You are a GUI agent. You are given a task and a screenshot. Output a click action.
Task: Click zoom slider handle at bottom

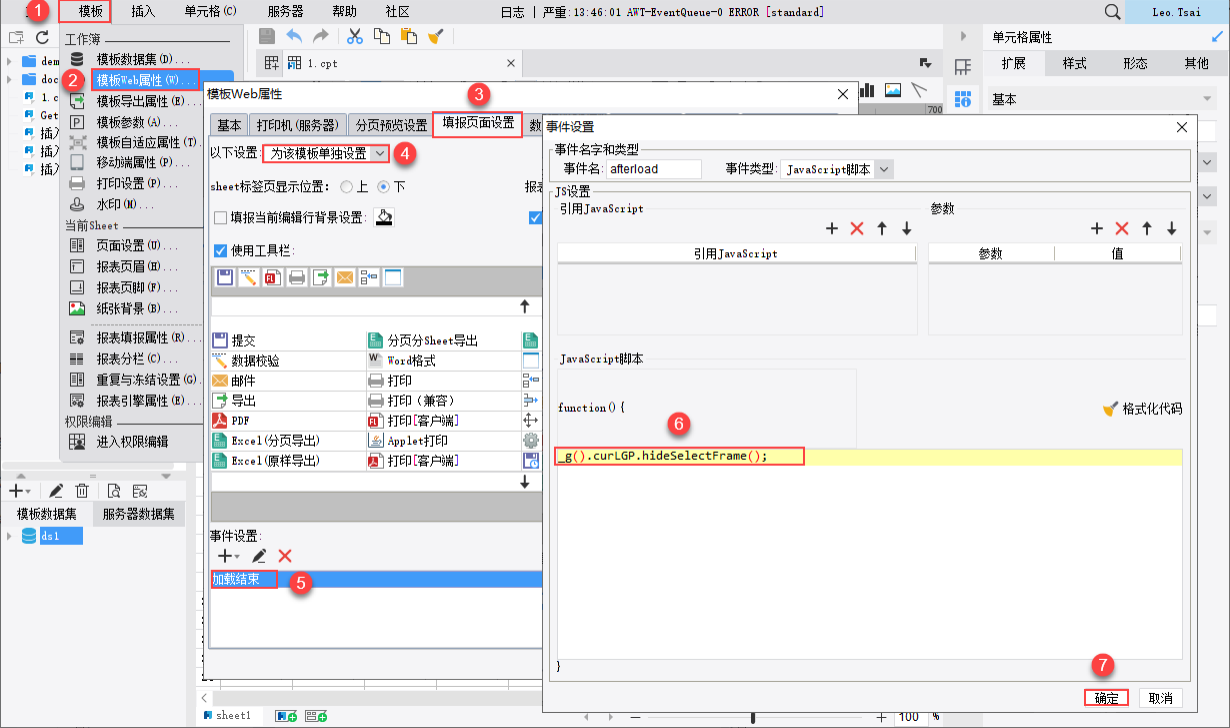753,717
